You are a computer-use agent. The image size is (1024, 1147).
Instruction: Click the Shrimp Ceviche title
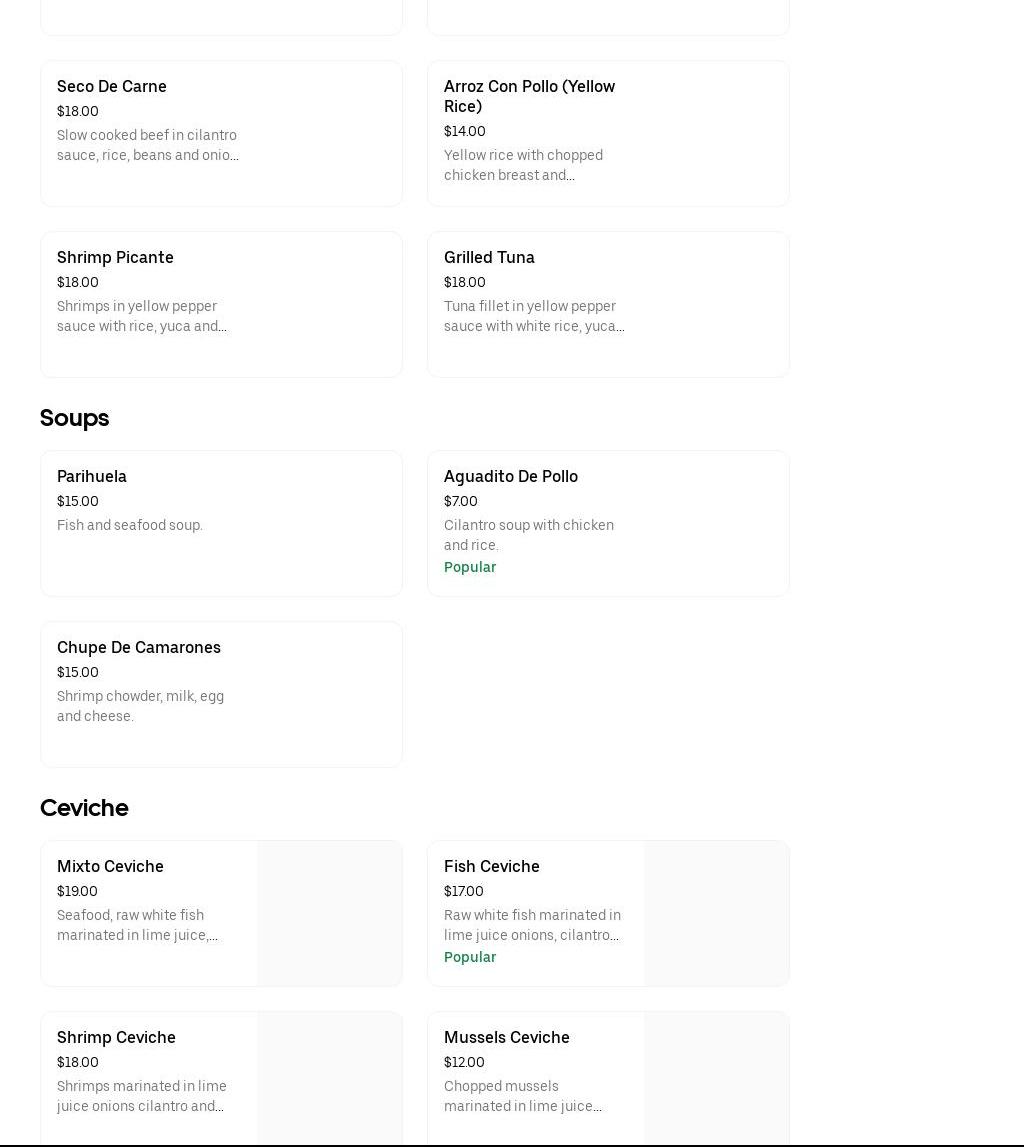[116, 1037]
